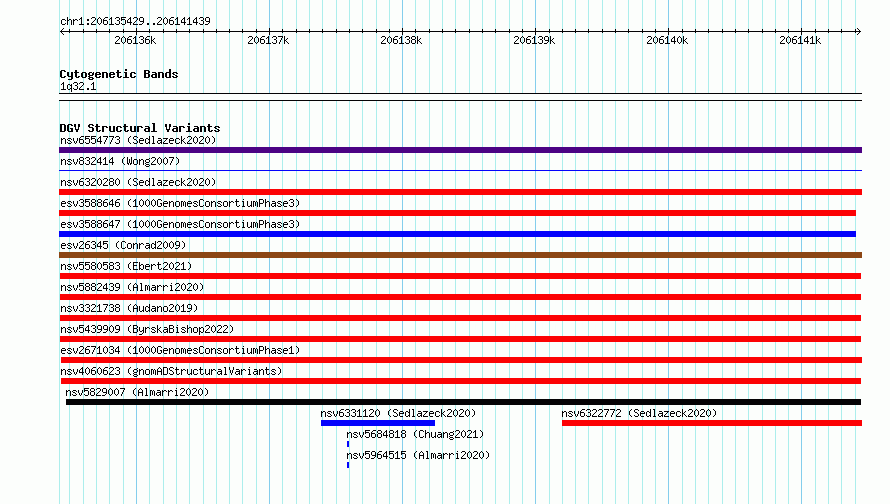Click the thin blue nsv832414 variant line
This screenshot has height=504, width=890.
pyautogui.click(x=460, y=170)
